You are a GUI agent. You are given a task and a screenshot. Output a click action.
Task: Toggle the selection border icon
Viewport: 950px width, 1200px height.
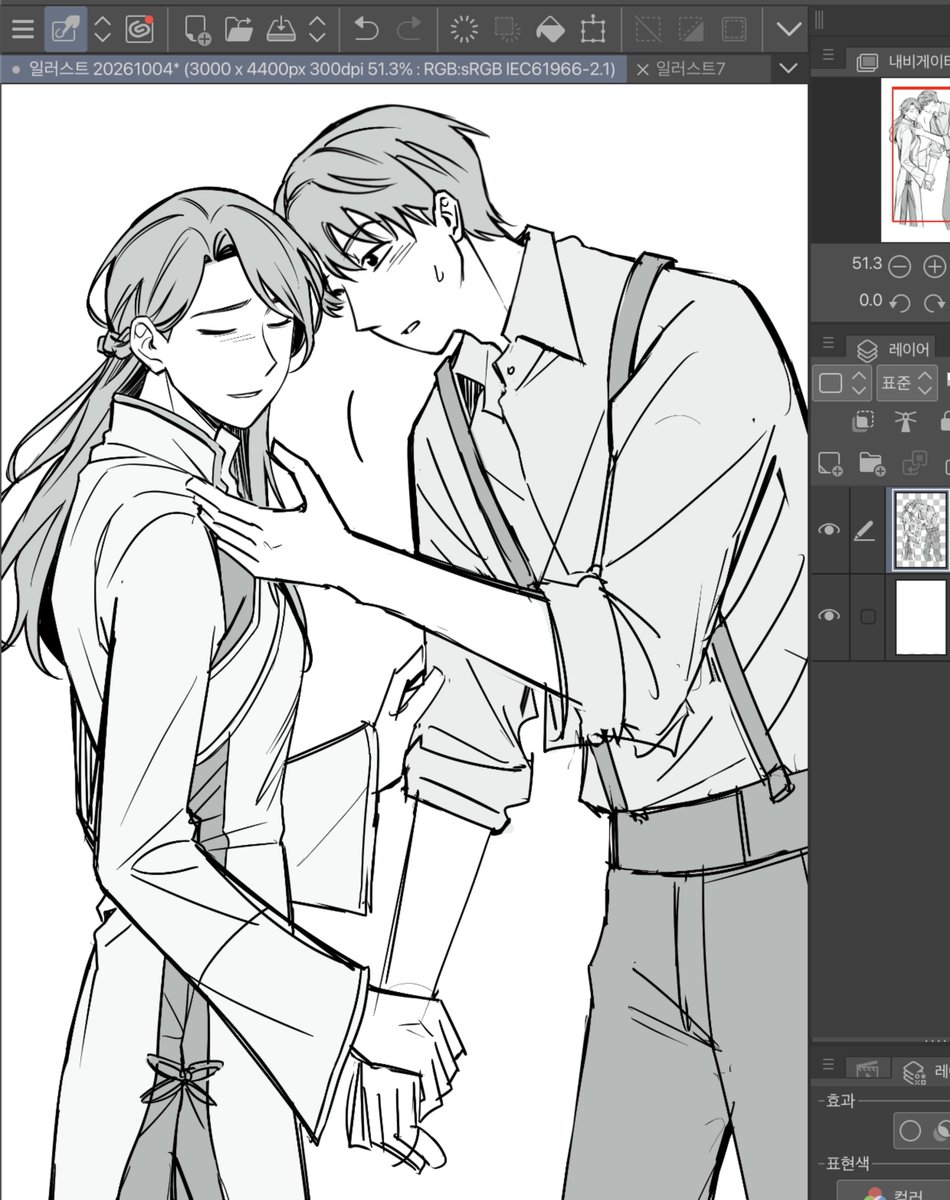pos(735,29)
